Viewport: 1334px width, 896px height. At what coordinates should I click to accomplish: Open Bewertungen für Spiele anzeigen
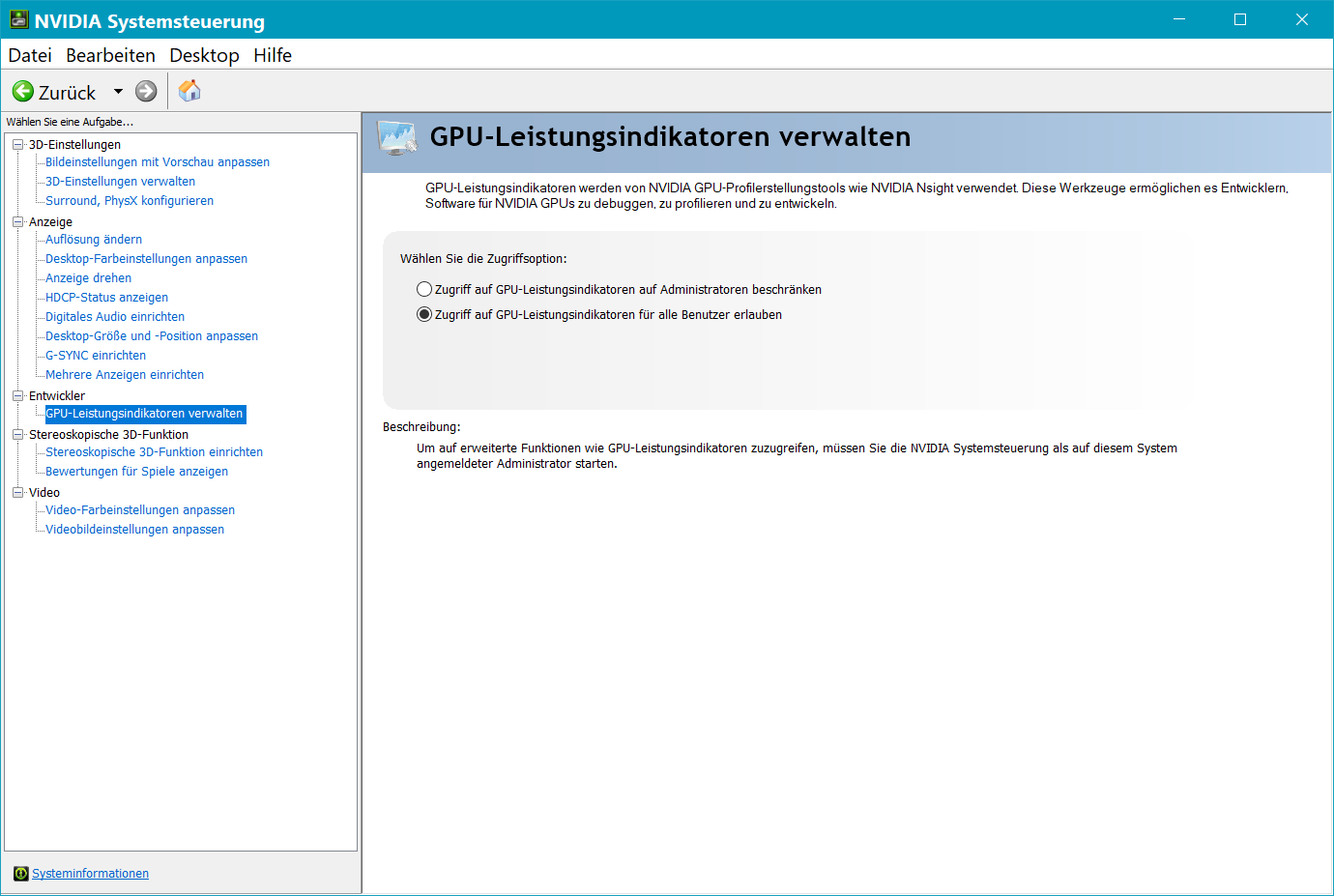pos(136,472)
